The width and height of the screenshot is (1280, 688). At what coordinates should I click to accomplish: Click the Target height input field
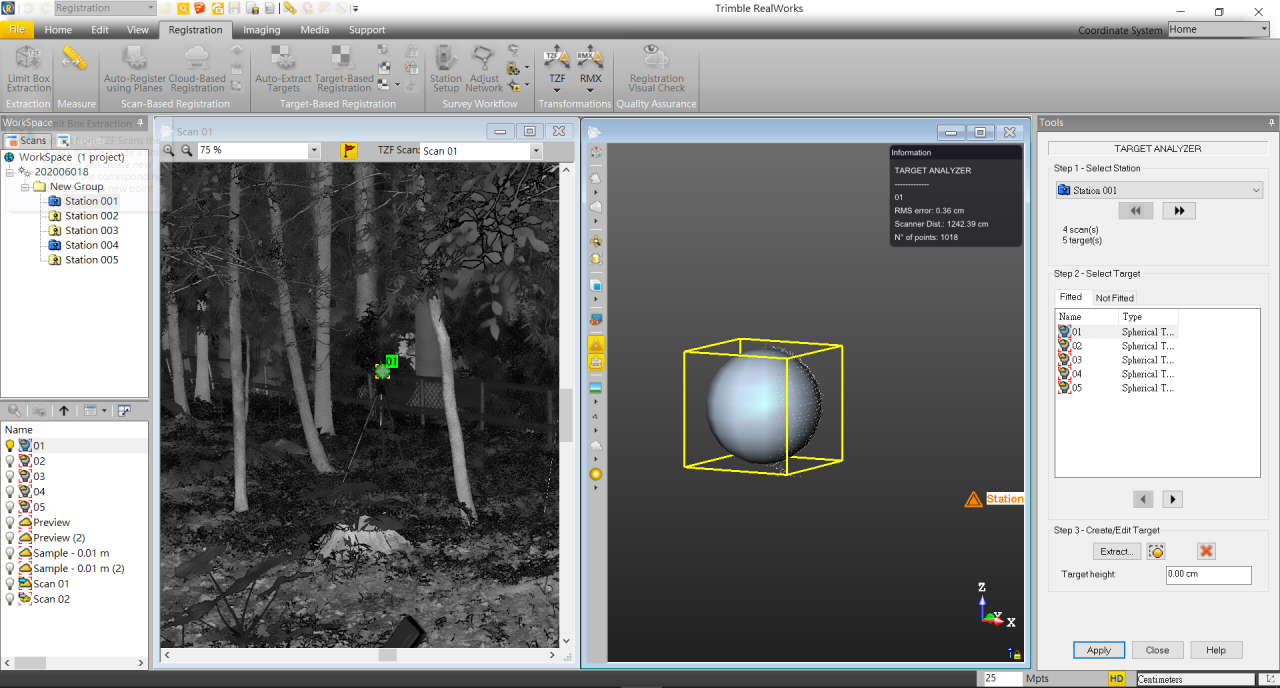point(1208,575)
